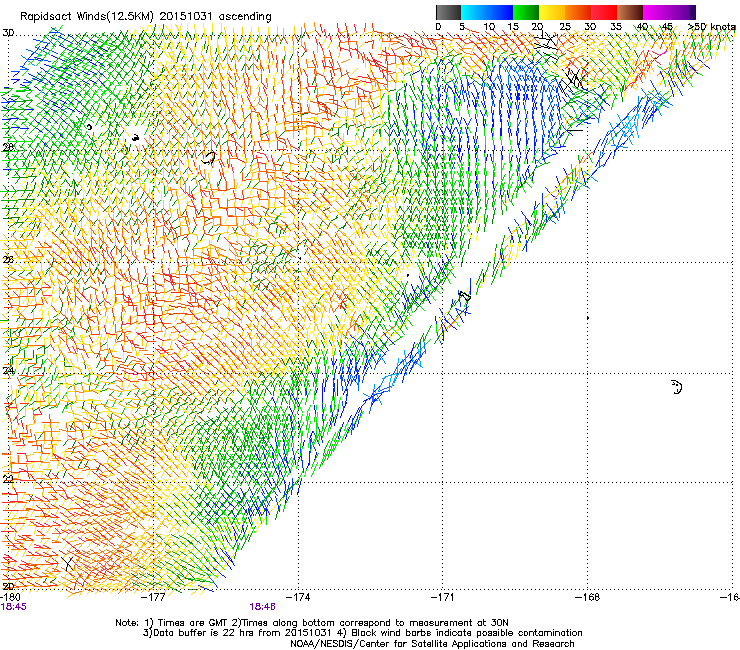This screenshot has width=740, height=650.
Task: Click the latitude label '20' on left axis
Action: point(8,587)
